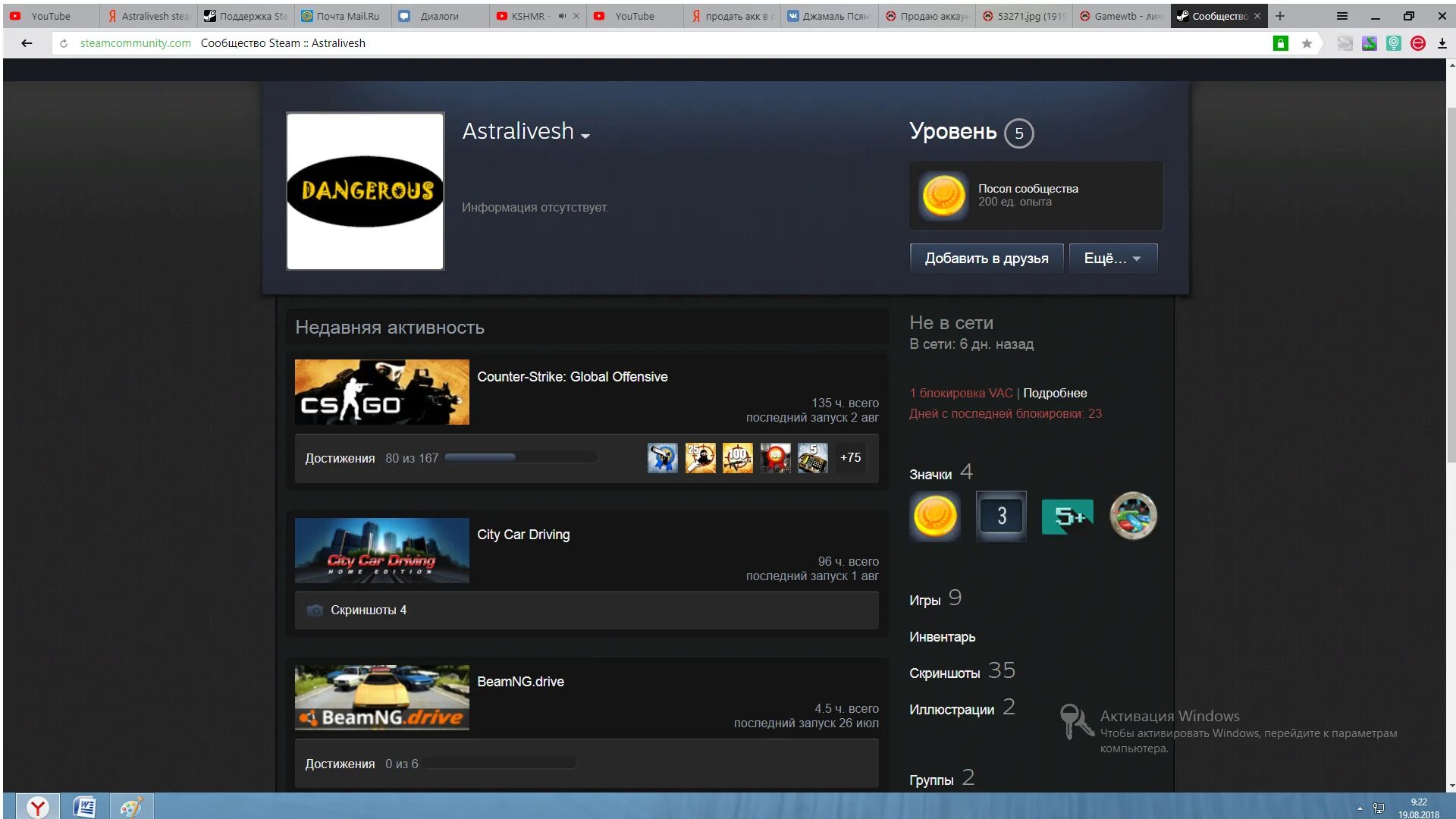Show the +75 more achievements
The width and height of the screenshot is (1456, 819).
850,458
